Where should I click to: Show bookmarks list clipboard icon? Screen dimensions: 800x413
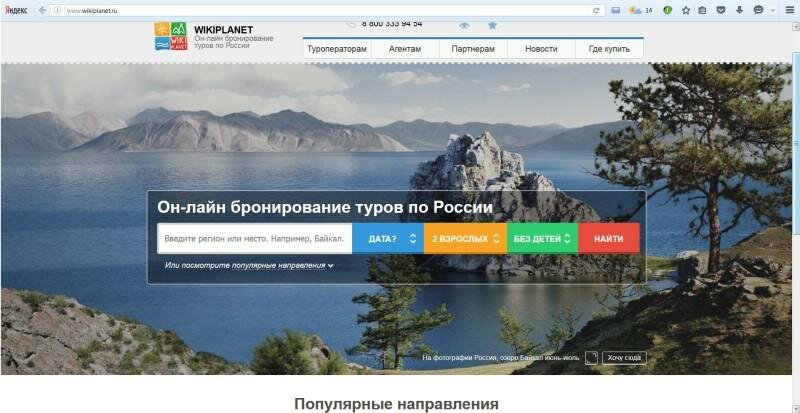703,10
